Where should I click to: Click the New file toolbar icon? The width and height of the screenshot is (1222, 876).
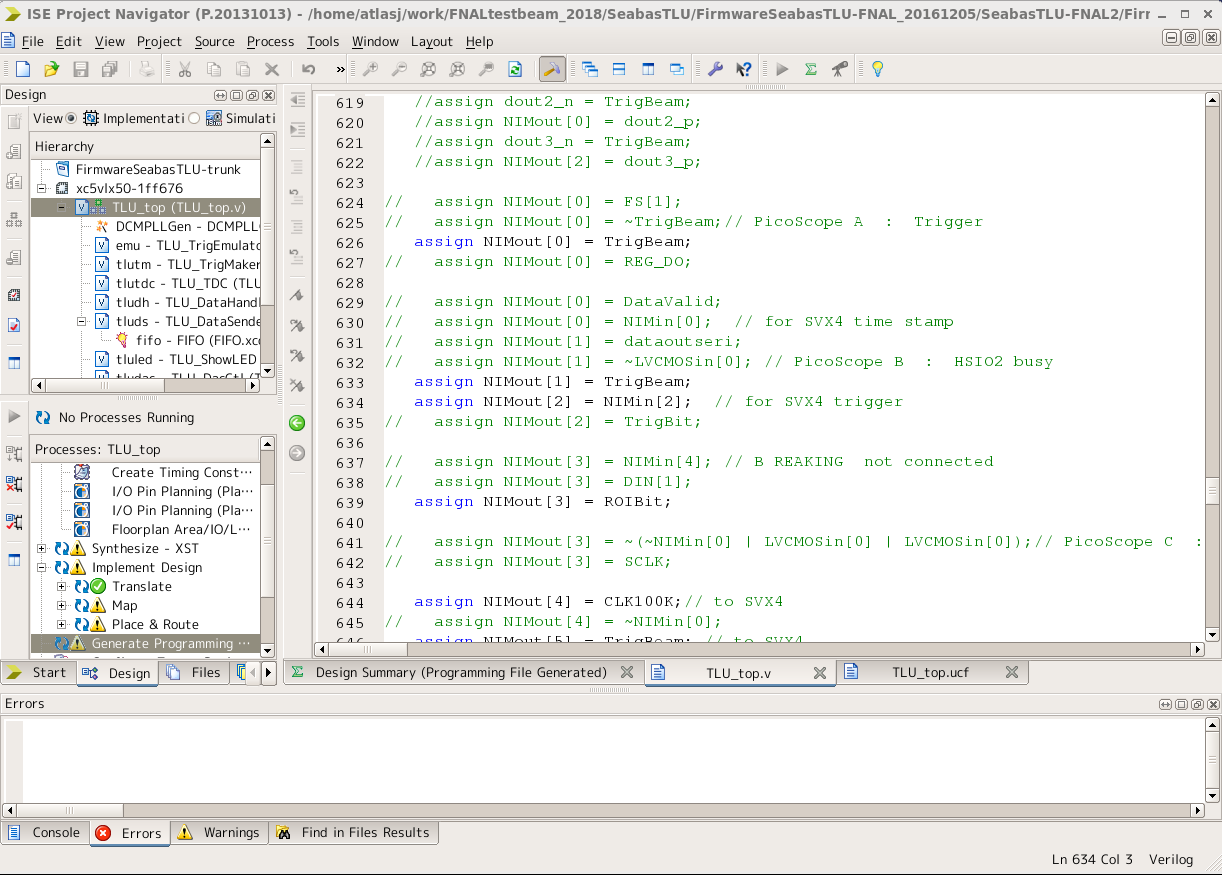pyautogui.click(x=22, y=69)
